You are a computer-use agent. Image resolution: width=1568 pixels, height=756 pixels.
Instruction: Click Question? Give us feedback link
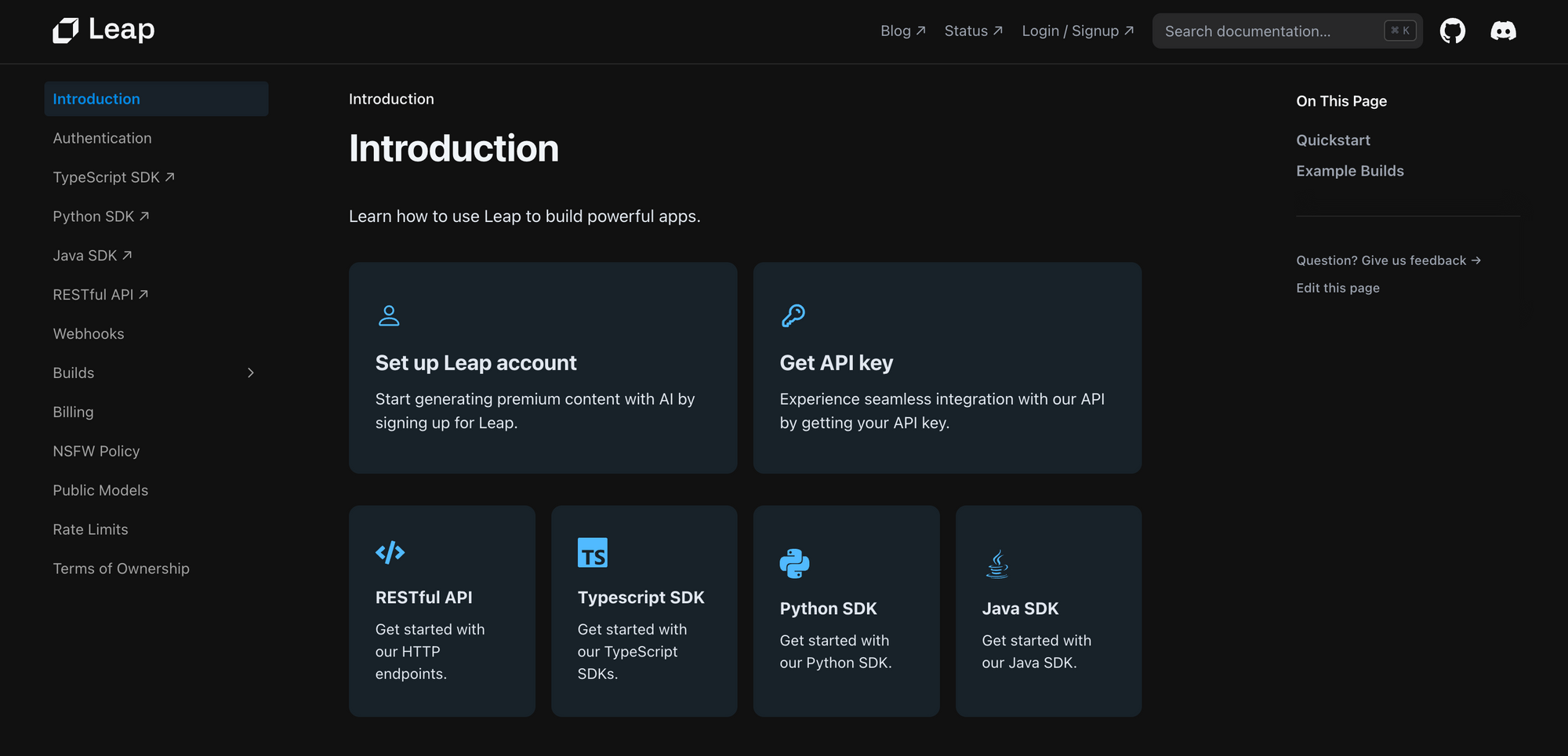click(x=1388, y=260)
